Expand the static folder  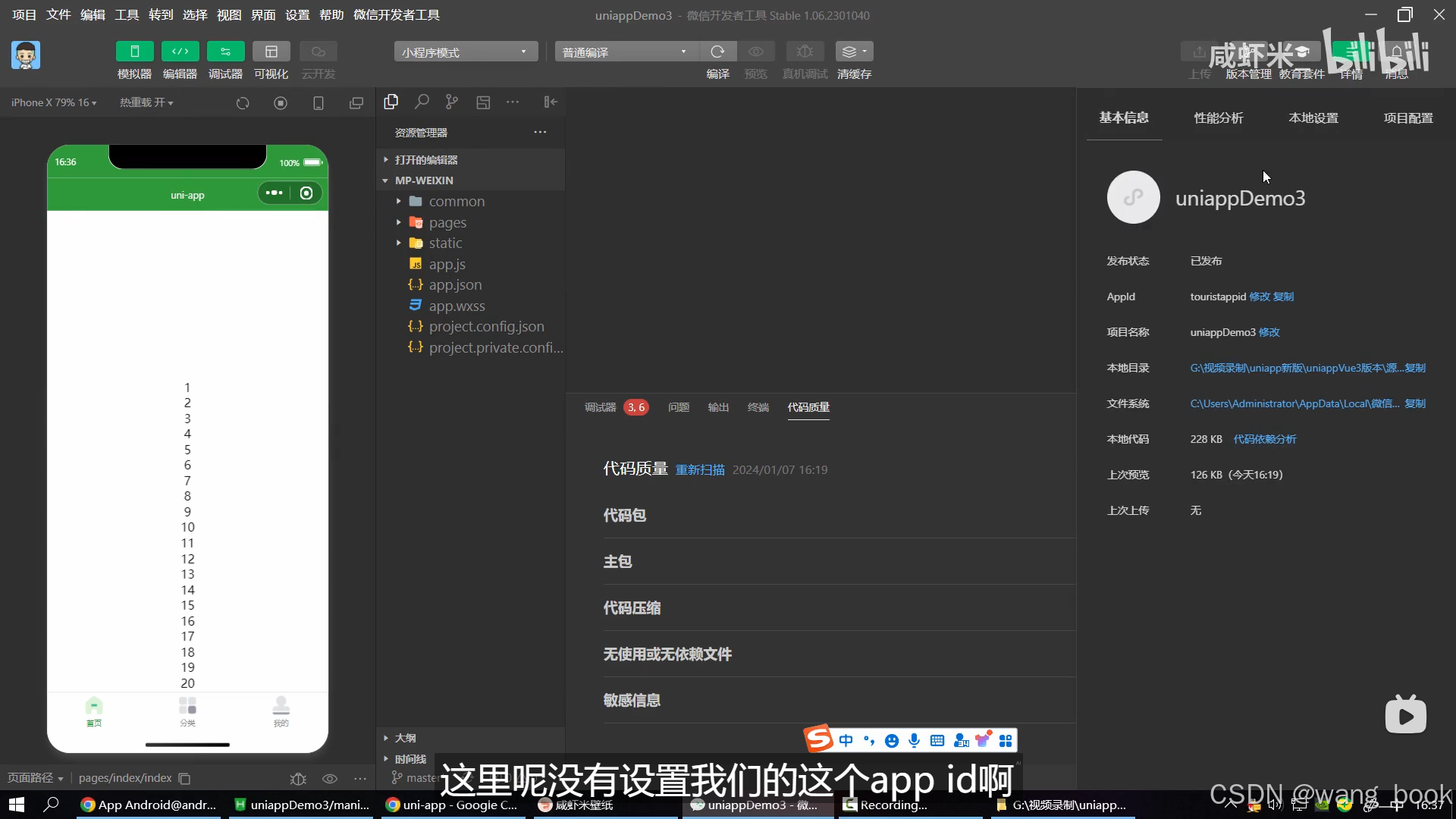click(x=470, y=243)
